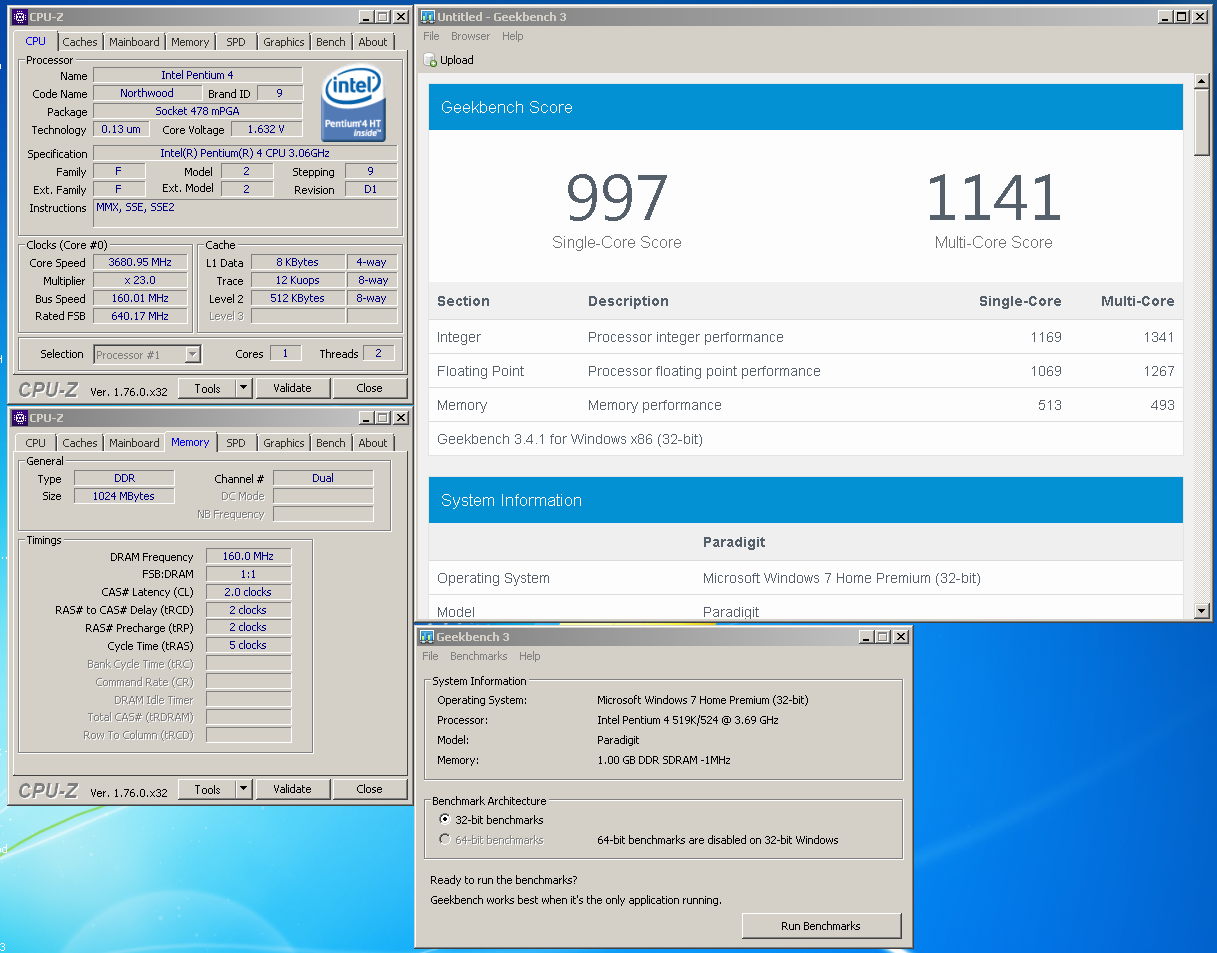Click the Upload icon in Geekbench toolbar
Viewport: 1217px width, 953px height.
(430, 60)
